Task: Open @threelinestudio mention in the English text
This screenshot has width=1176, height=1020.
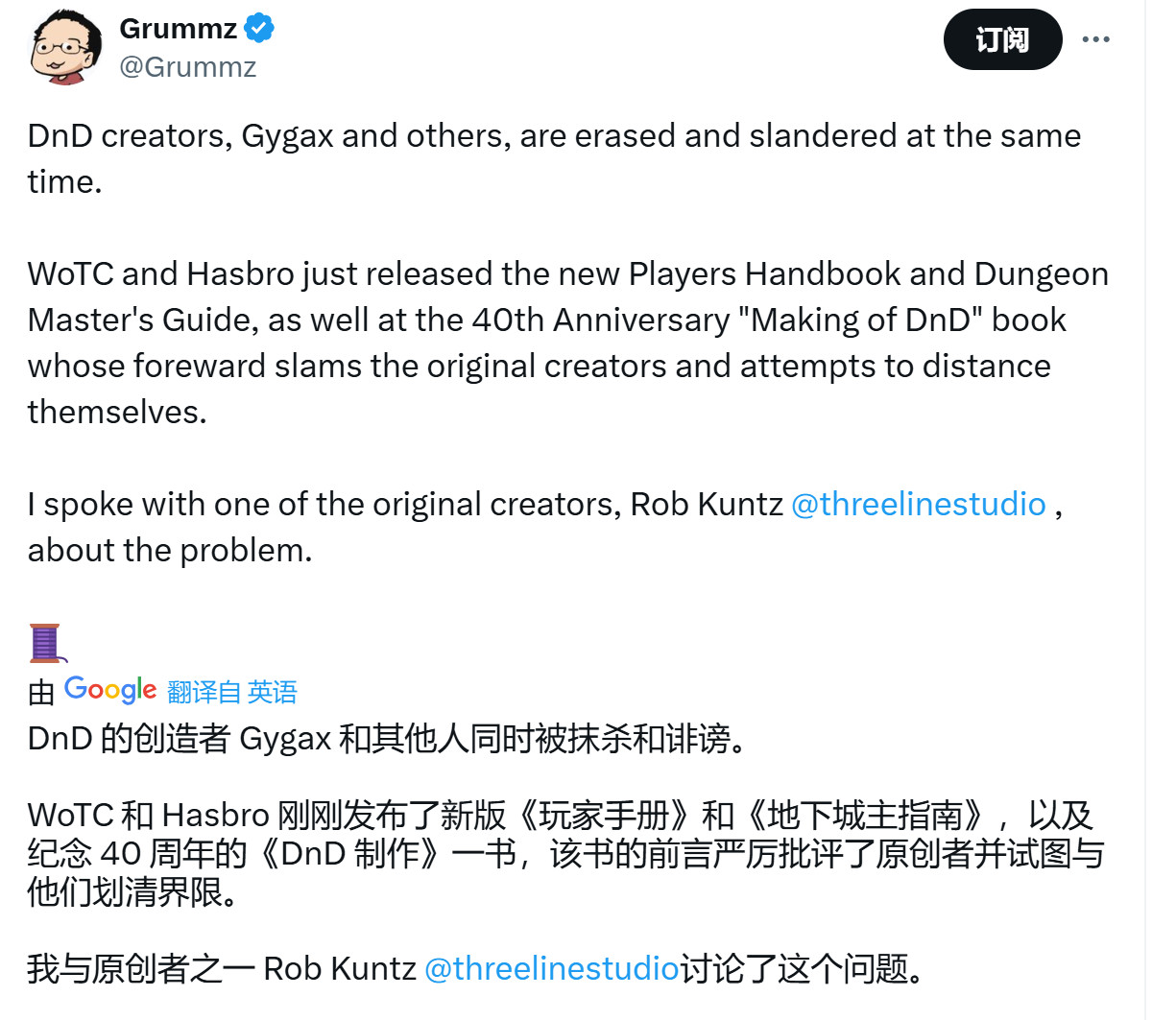Action: pyautogui.click(x=918, y=504)
